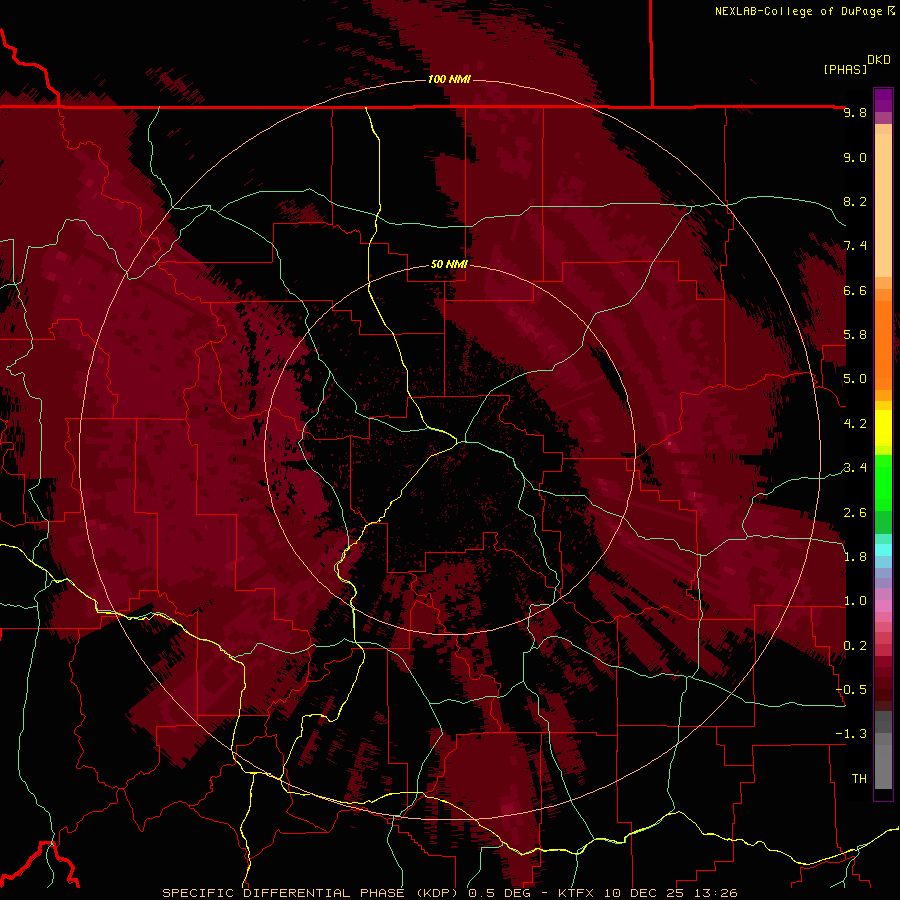This screenshot has width=900, height=900.
Task: Select the 1.8 legend value
Action: pos(855,557)
